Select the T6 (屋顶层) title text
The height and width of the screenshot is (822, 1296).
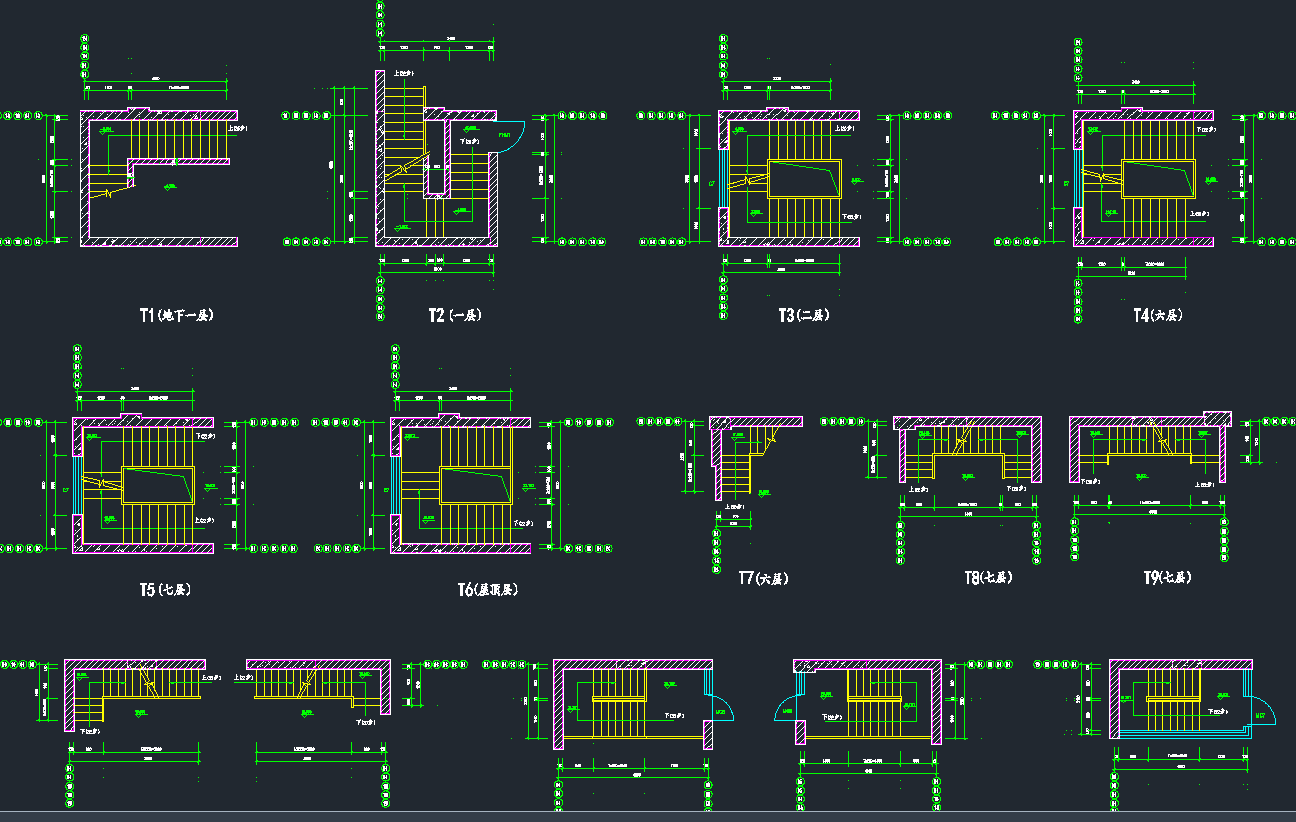pyautogui.click(x=488, y=590)
